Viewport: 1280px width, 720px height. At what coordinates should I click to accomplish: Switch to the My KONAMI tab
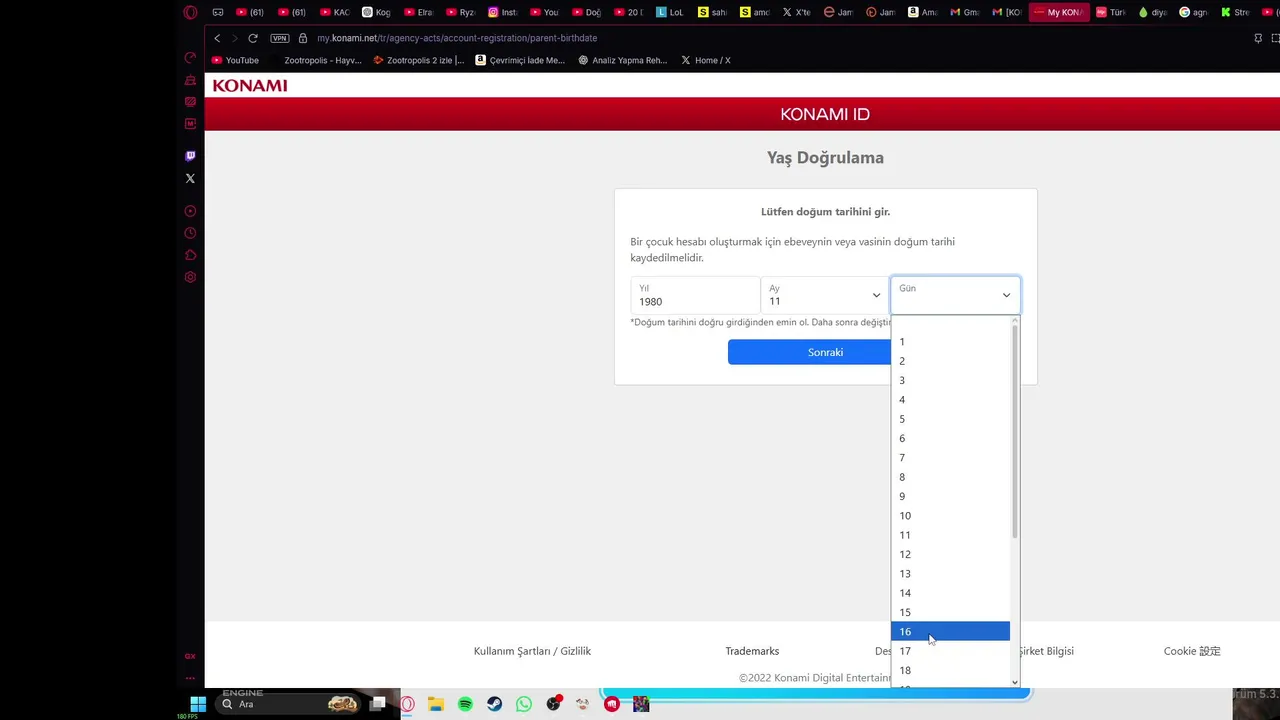point(1058,12)
